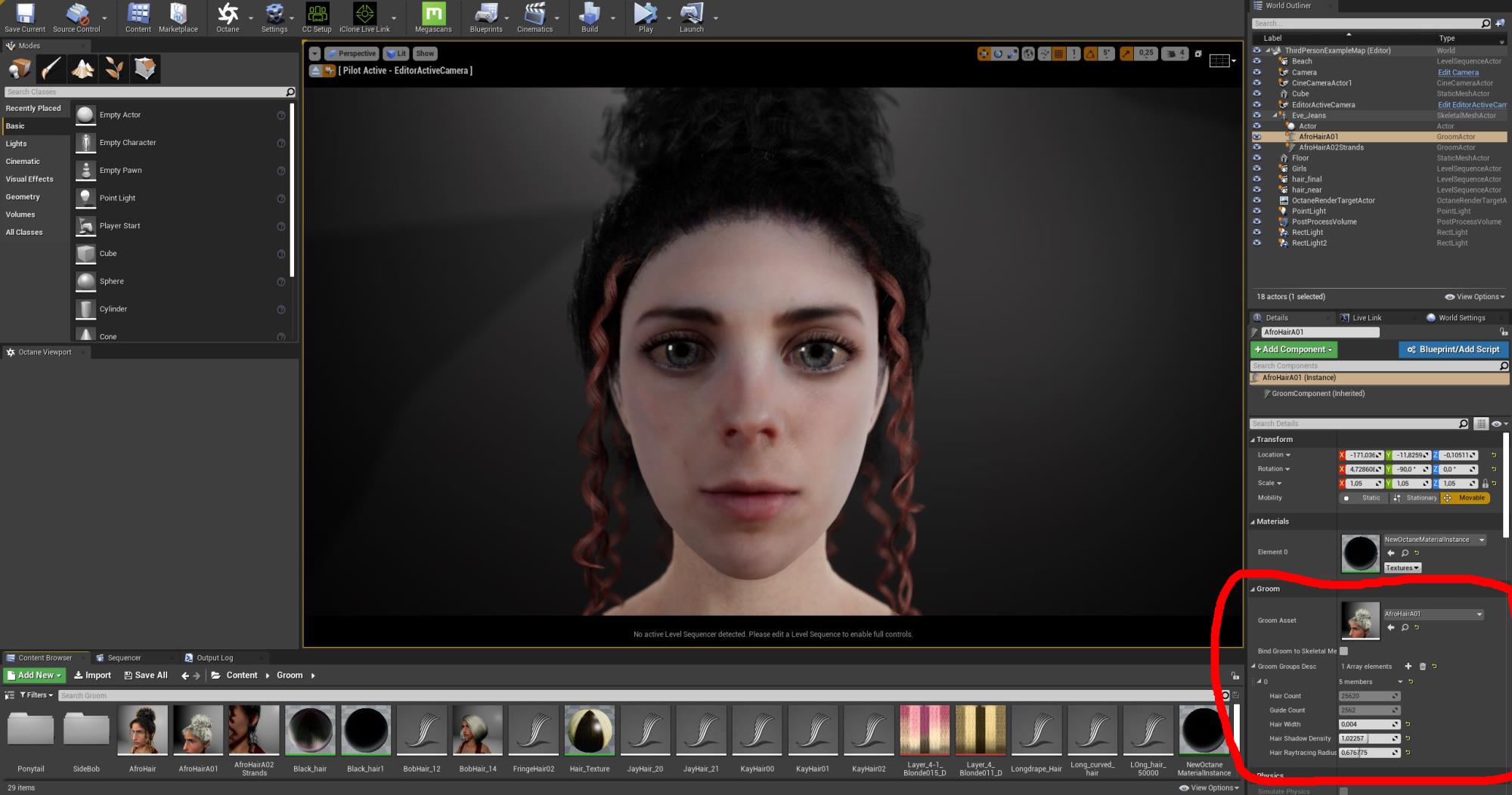Open iClone Live Link toolbar icon
This screenshot has width=1512, height=795.
click(364, 17)
